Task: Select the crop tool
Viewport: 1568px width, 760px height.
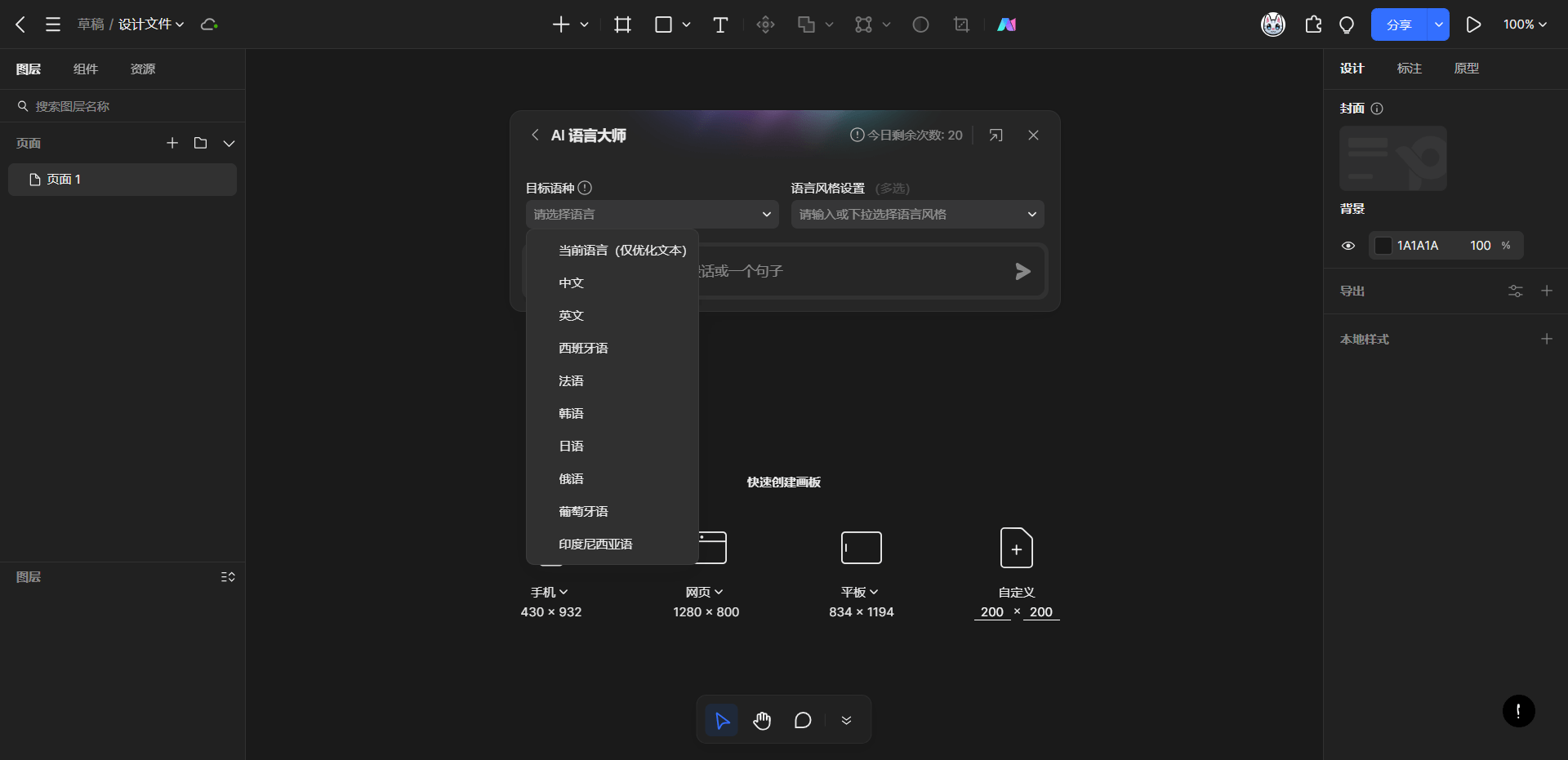Action: pyautogui.click(x=961, y=24)
